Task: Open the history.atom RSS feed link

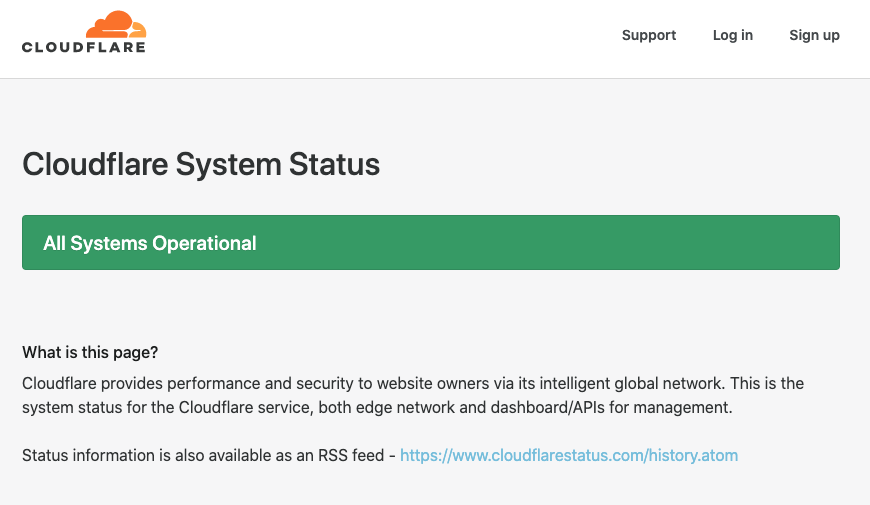Action: tap(569, 456)
